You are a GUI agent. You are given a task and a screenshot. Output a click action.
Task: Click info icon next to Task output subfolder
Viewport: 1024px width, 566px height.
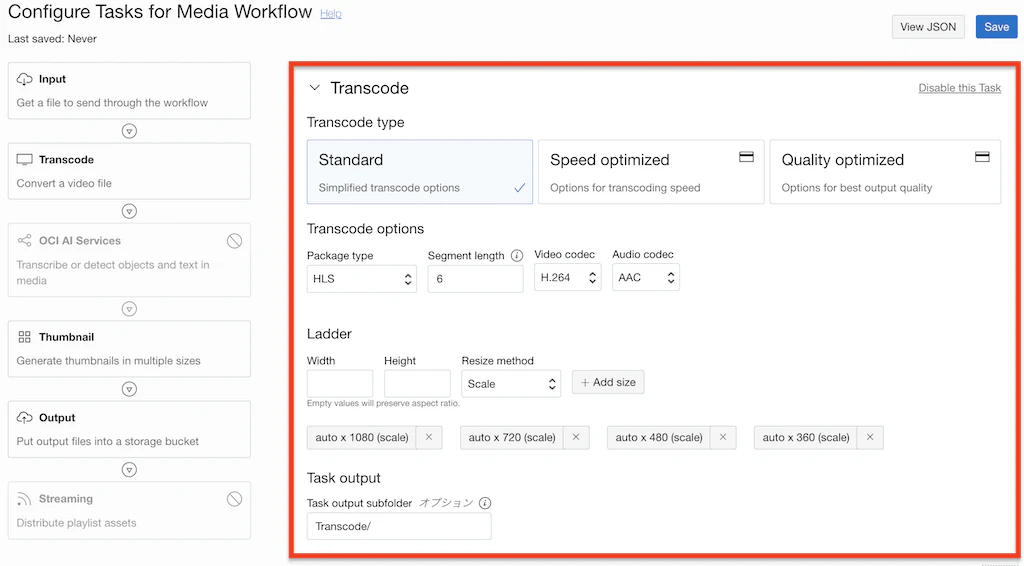tap(485, 503)
